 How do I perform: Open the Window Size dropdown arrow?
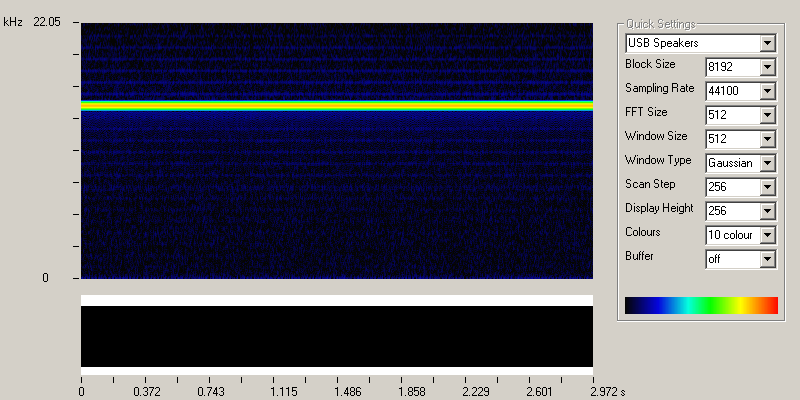tap(767, 139)
